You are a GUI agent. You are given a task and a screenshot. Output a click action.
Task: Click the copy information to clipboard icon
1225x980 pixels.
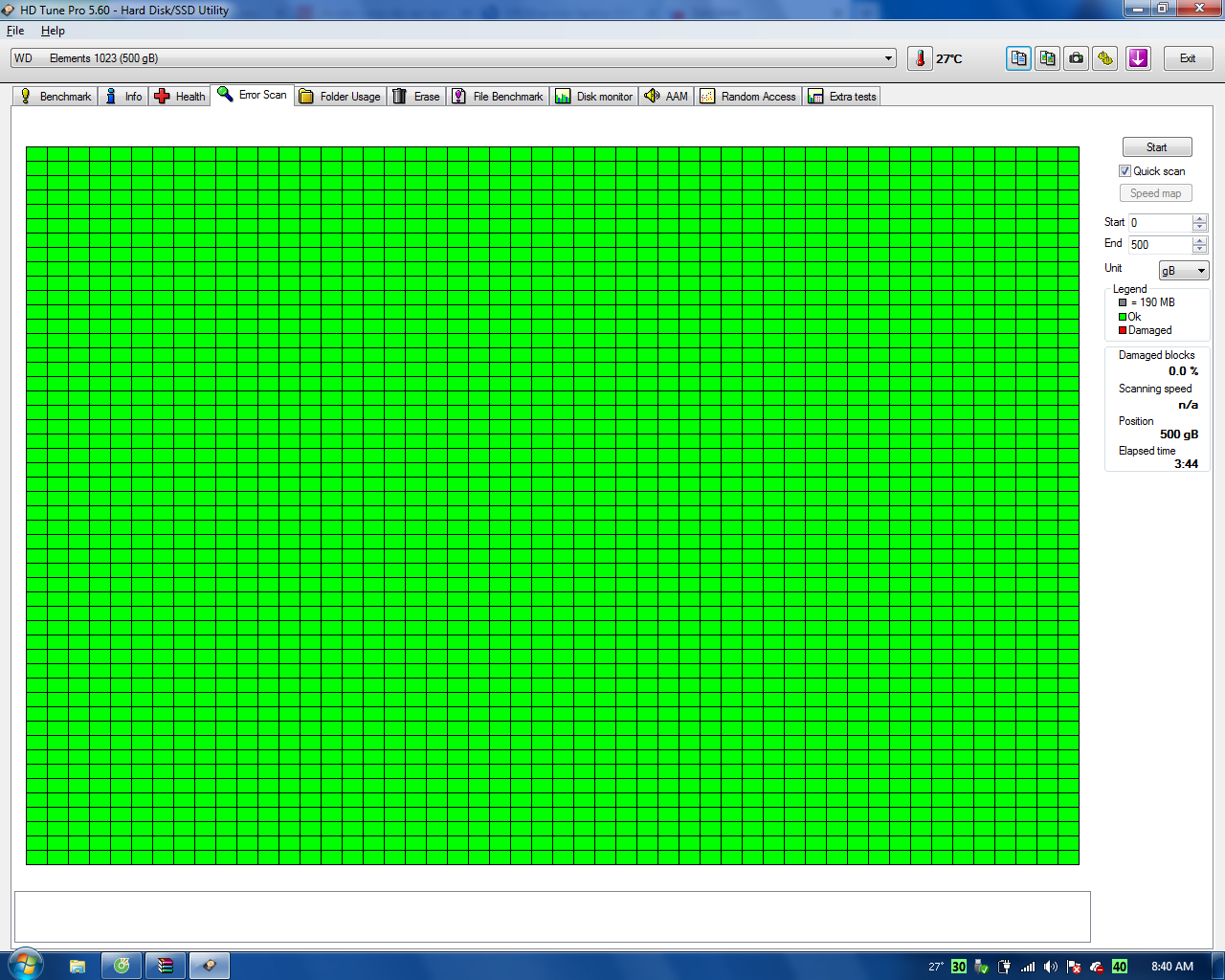(x=1017, y=58)
